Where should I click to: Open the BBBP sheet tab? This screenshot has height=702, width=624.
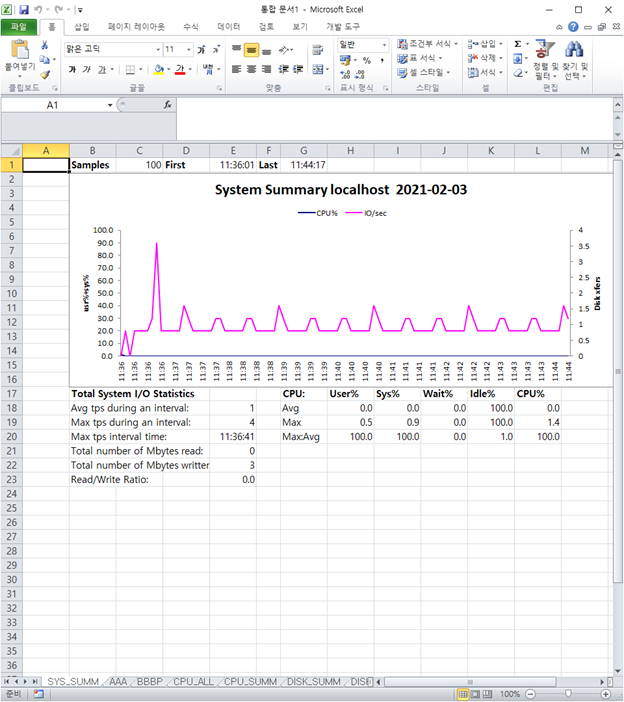(x=150, y=681)
